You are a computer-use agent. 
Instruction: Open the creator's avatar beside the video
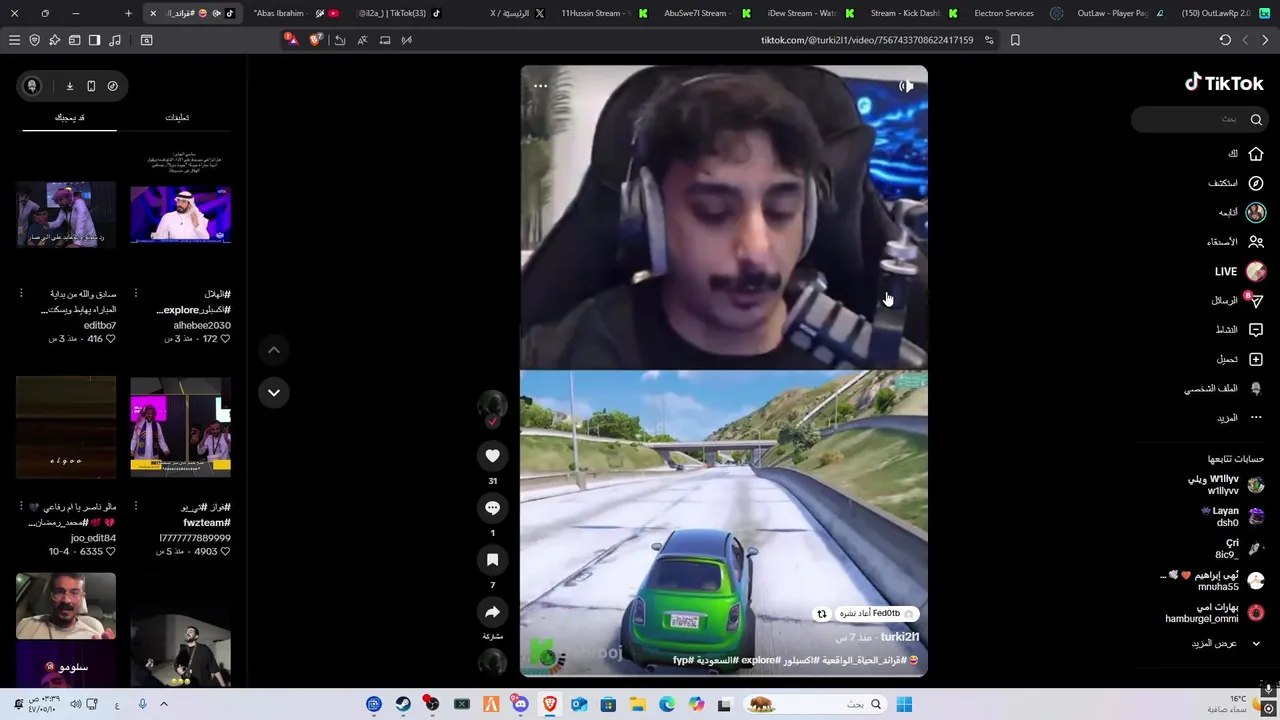coord(492,405)
